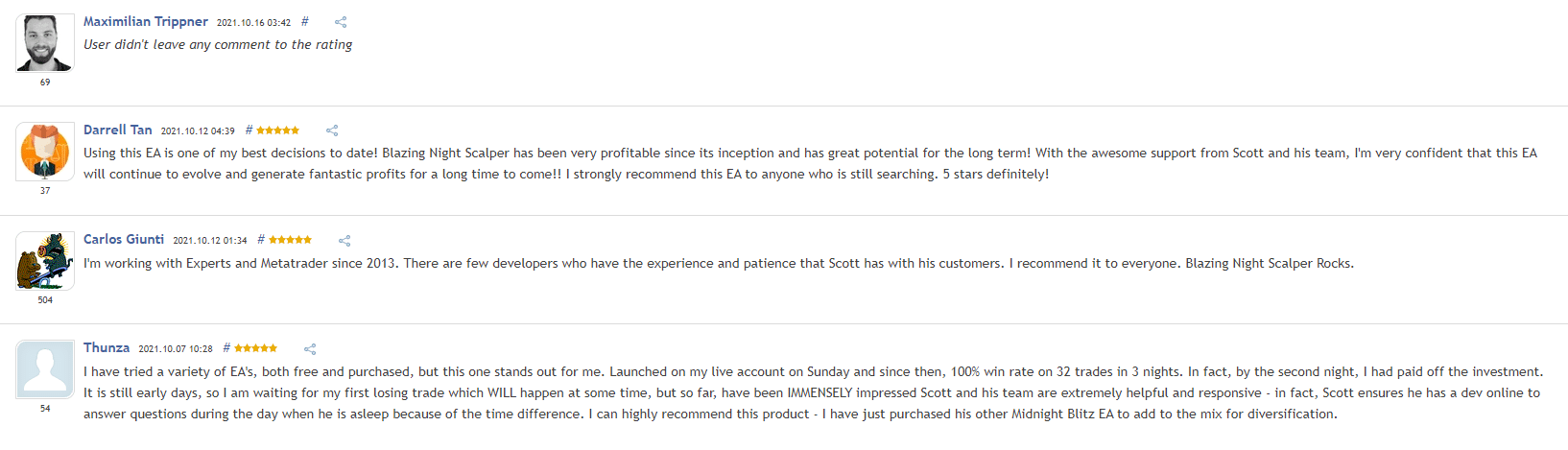Click the five-star rating on Darrell Tan's review
The width and height of the screenshot is (1568, 450).
277,130
